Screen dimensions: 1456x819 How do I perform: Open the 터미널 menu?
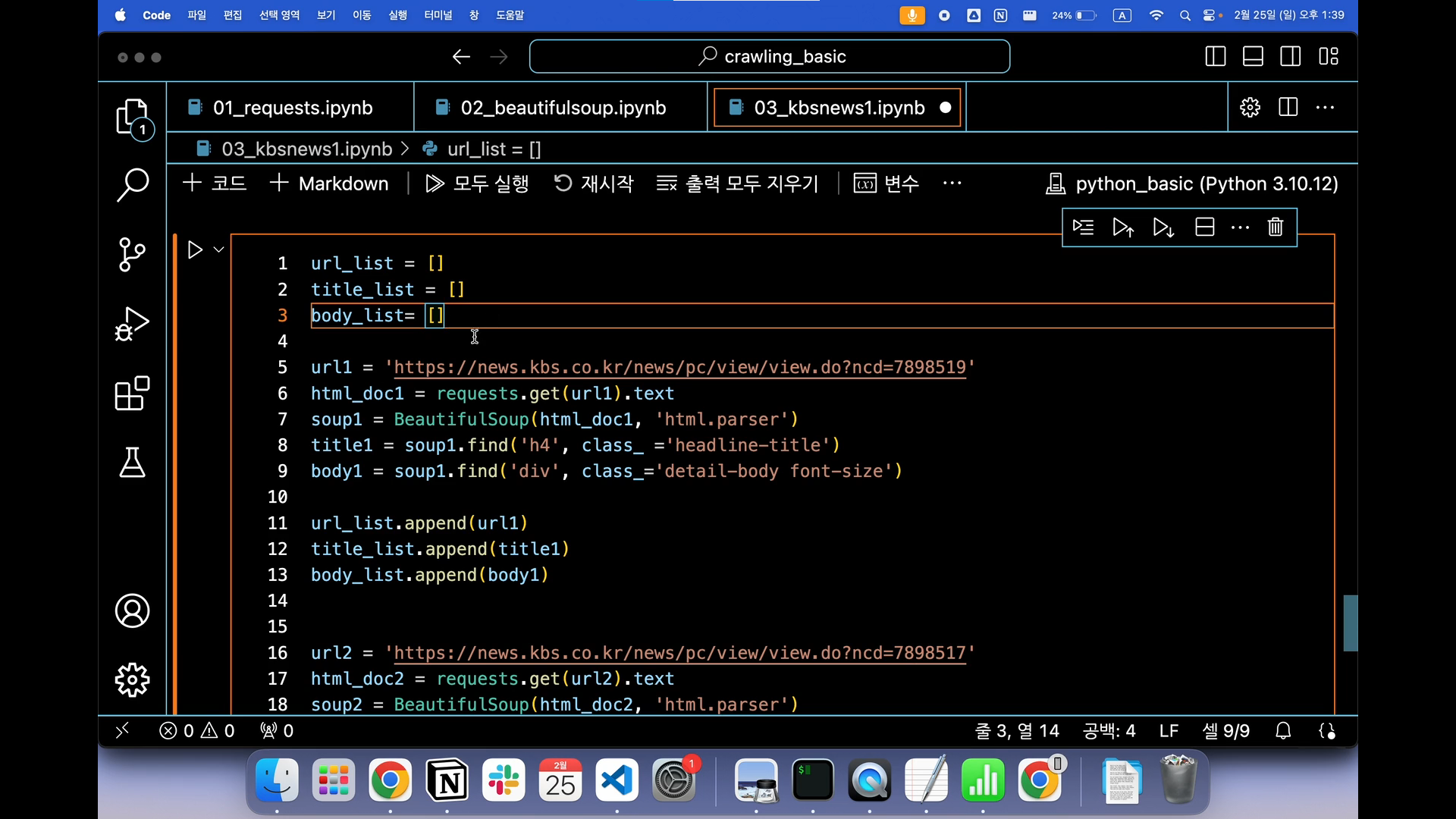click(x=438, y=15)
